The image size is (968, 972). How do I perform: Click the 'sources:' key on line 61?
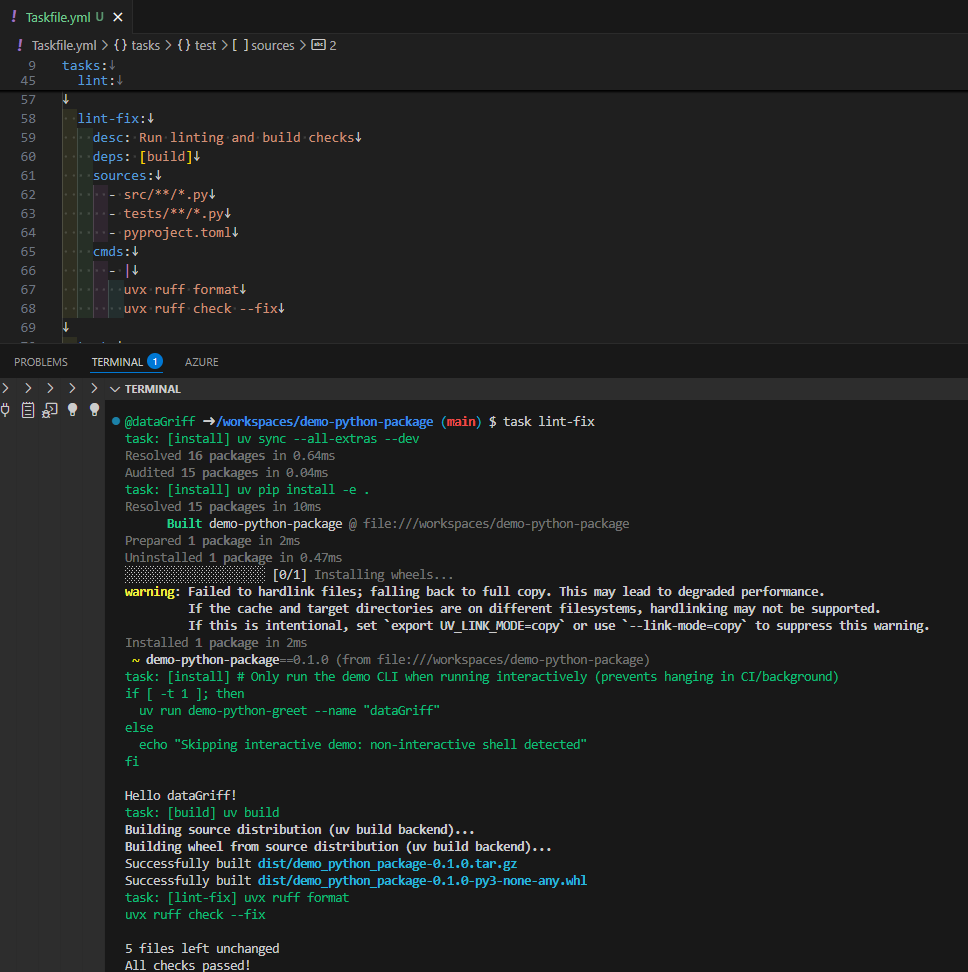point(123,176)
